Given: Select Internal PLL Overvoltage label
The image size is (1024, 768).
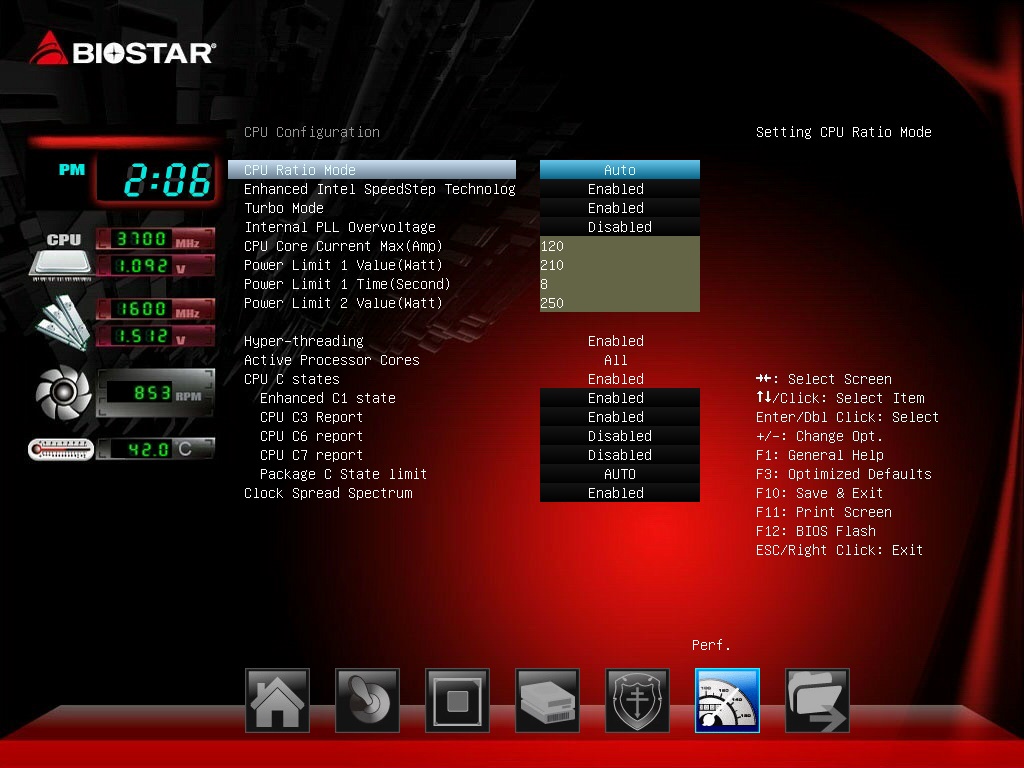Looking at the screenshot, I should [340, 227].
